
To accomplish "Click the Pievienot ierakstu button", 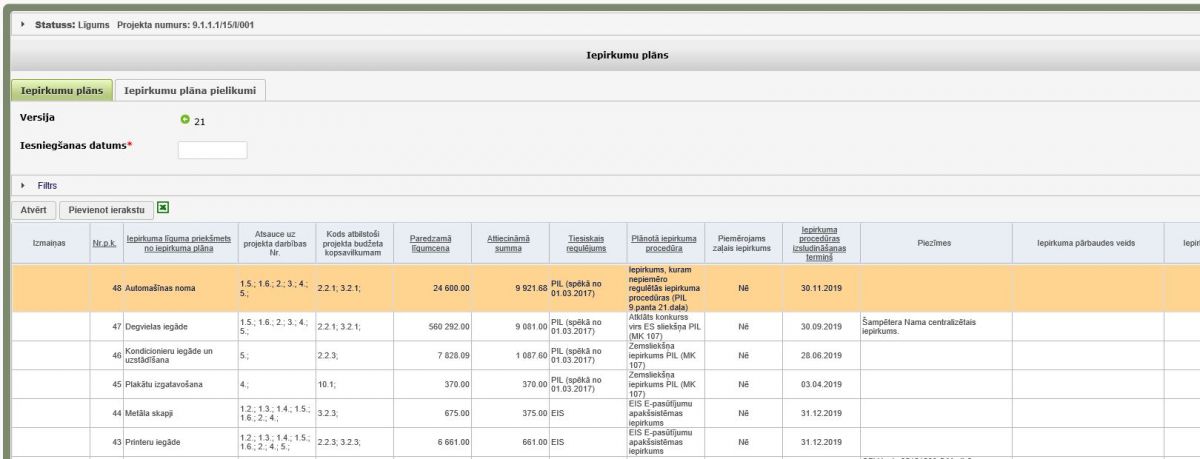I will click(105, 210).
